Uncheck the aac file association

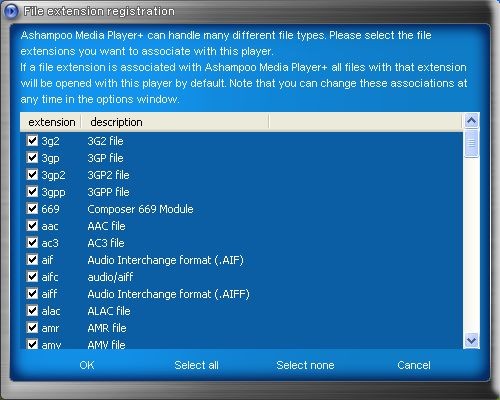click(32, 226)
